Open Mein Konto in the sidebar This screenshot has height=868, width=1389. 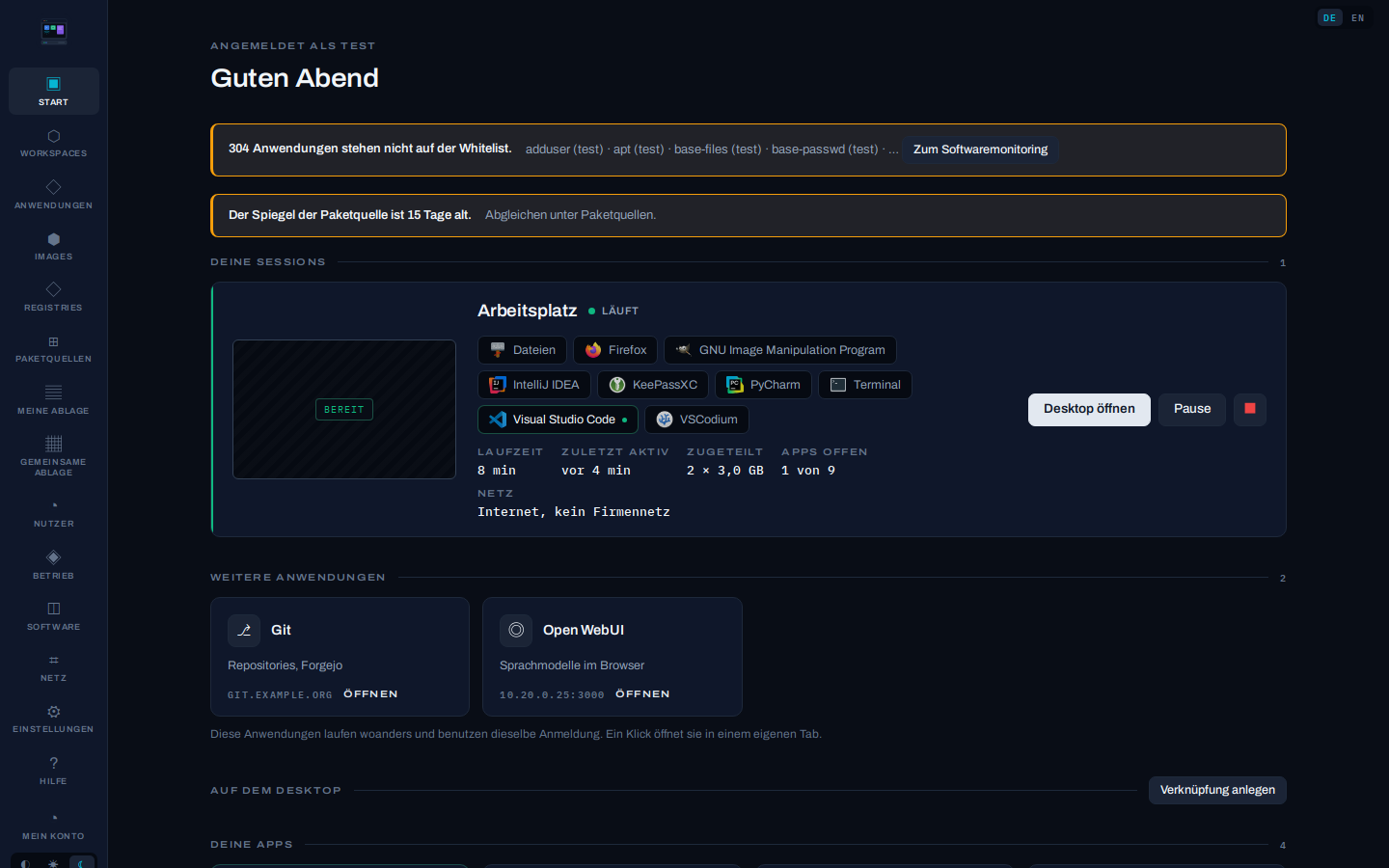(x=54, y=826)
